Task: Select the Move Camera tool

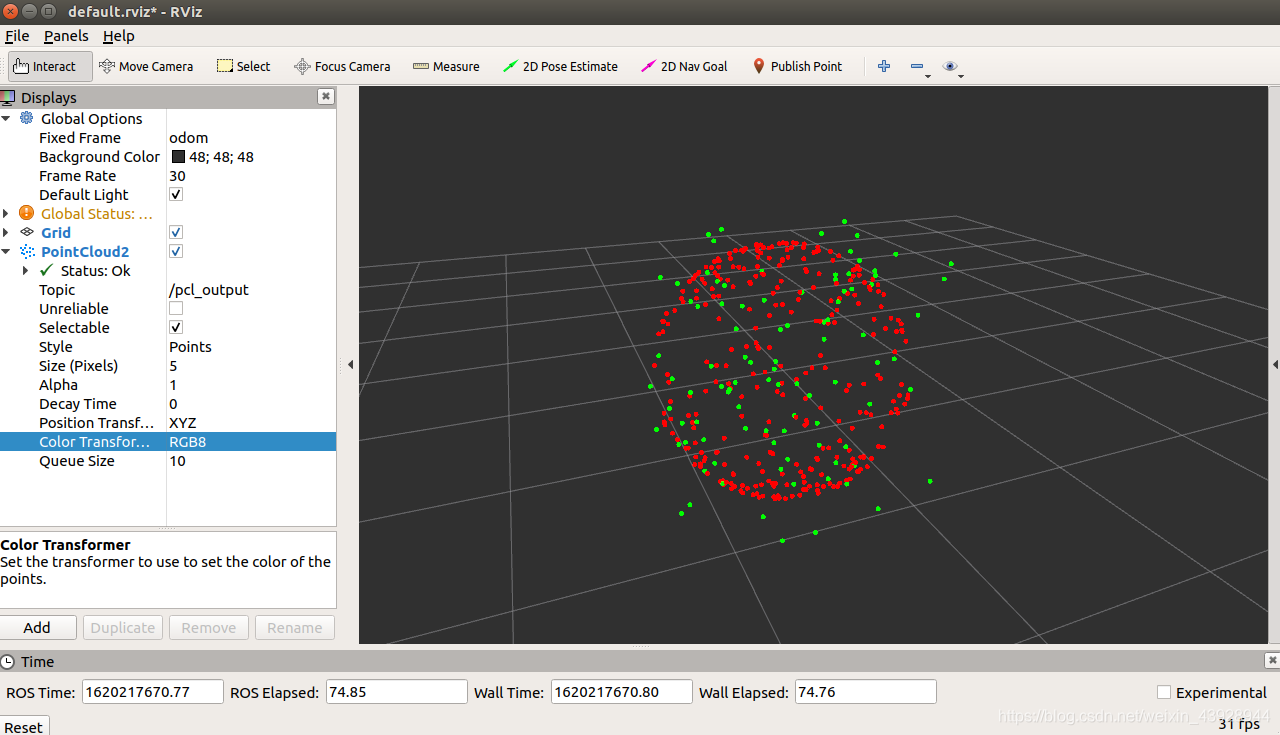Action: [146, 66]
